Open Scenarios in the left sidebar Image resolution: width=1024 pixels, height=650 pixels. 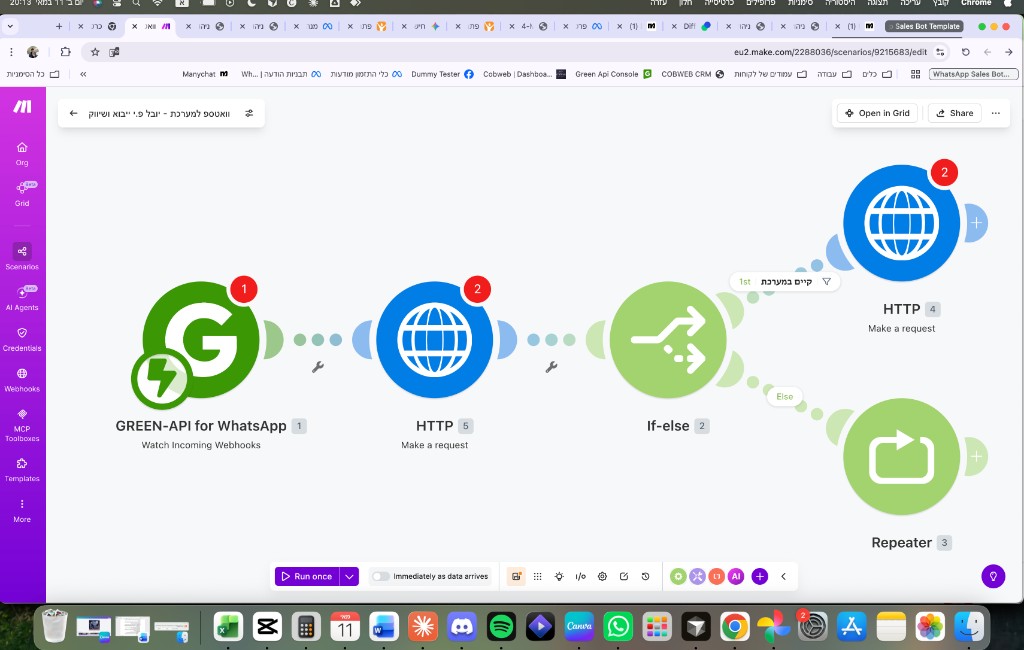tap(22, 256)
